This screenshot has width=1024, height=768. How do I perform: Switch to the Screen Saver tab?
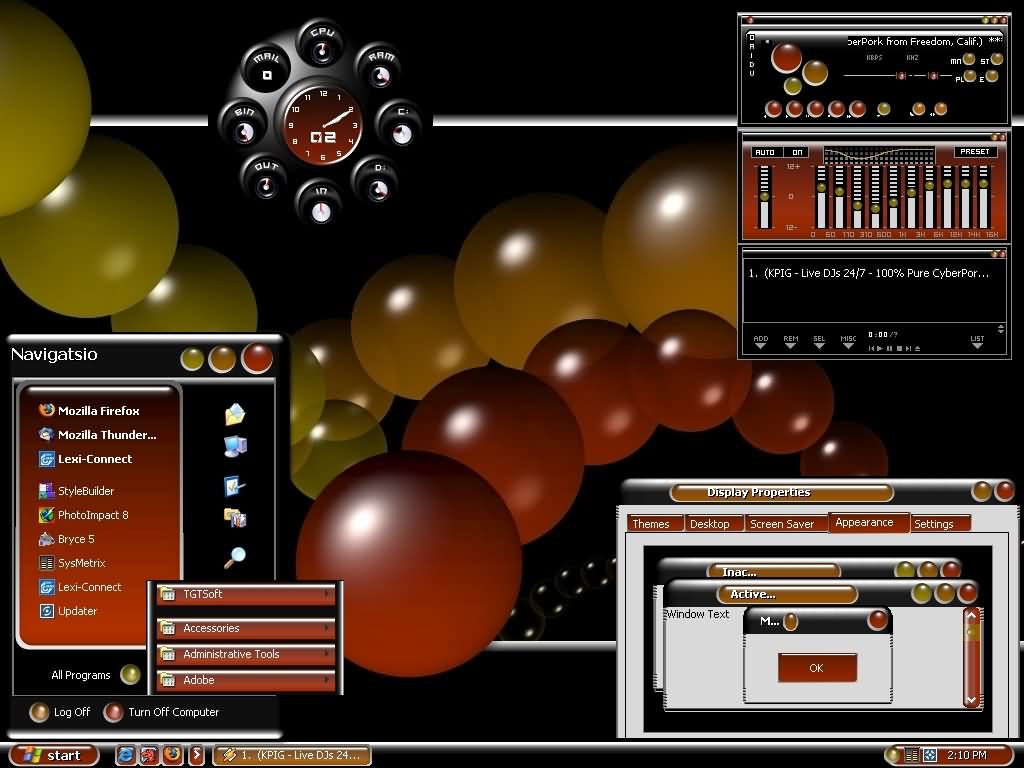pos(786,524)
